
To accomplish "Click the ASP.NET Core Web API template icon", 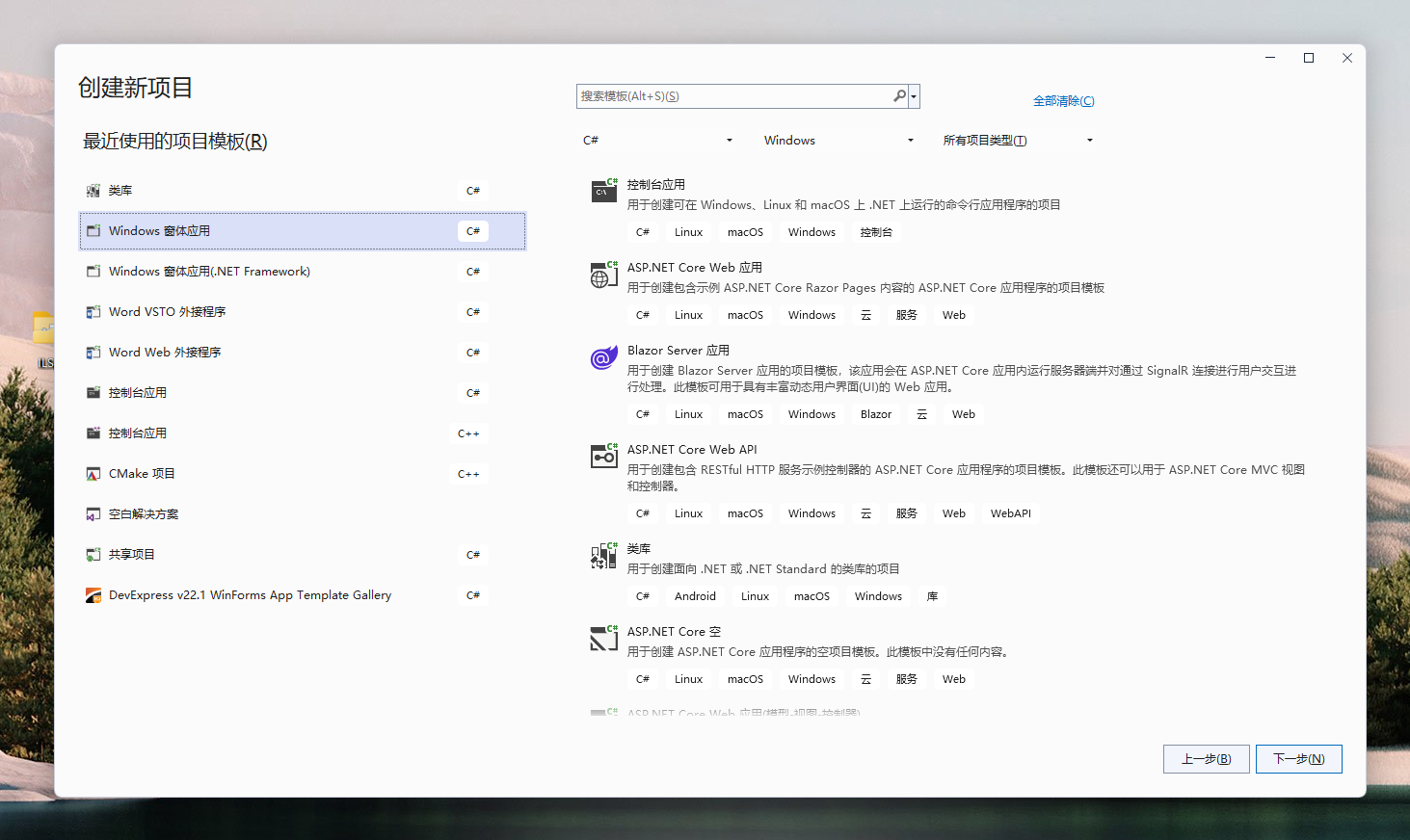I will click(x=603, y=458).
